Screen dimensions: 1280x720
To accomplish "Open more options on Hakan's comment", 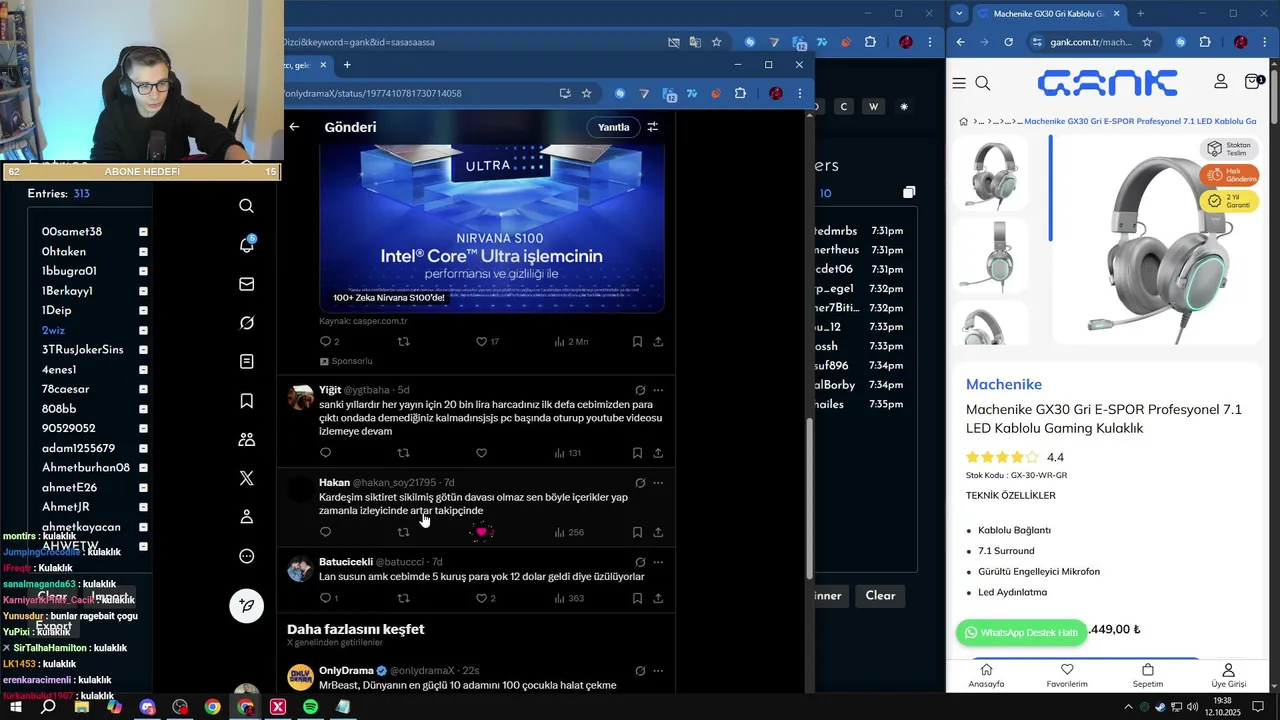I will pyautogui.click(x=658, y=483).
